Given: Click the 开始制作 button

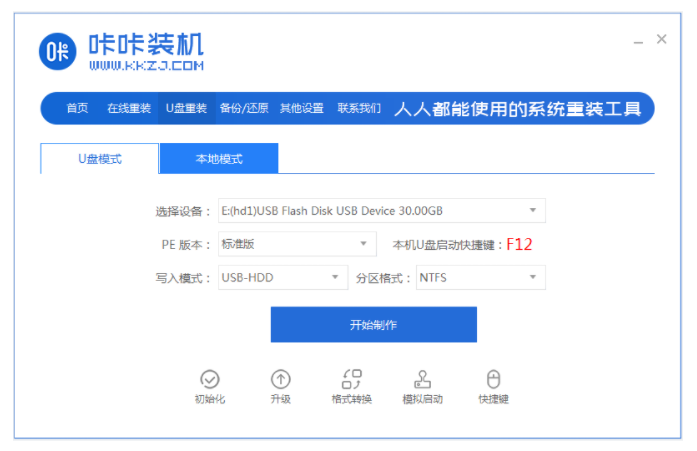Looking at the screenshot, I should pos(374,325).
